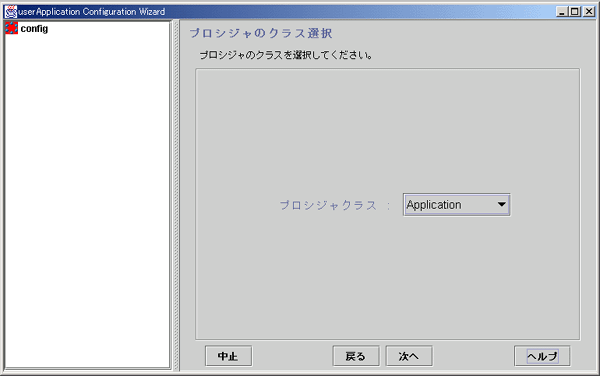Click the instruction text プロシジャのクラスを選択してください
Image resolution: width=600 pixels, height=376 pixels.
tap(286, 55)
